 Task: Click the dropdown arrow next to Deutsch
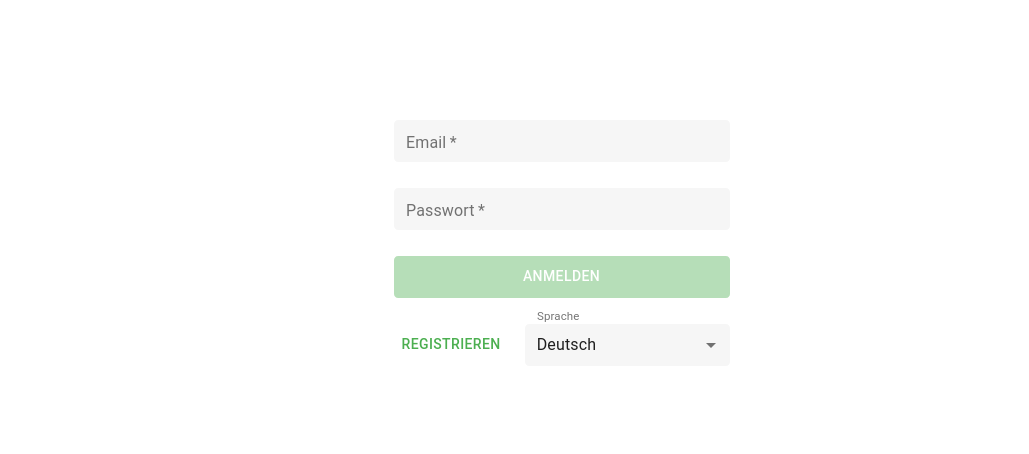(711, 345)
